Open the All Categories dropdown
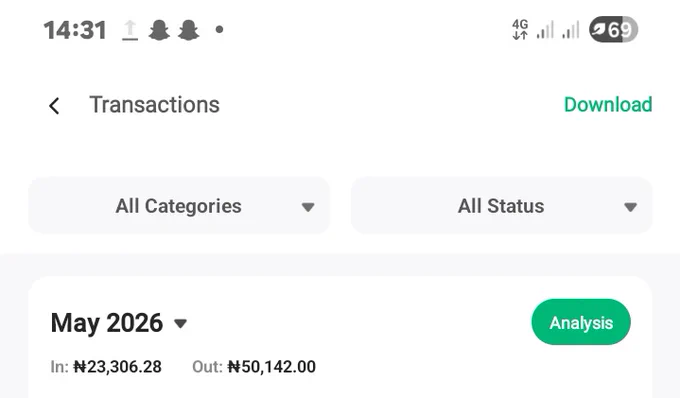Screen dimensions: 680x398 pos(179,206)
